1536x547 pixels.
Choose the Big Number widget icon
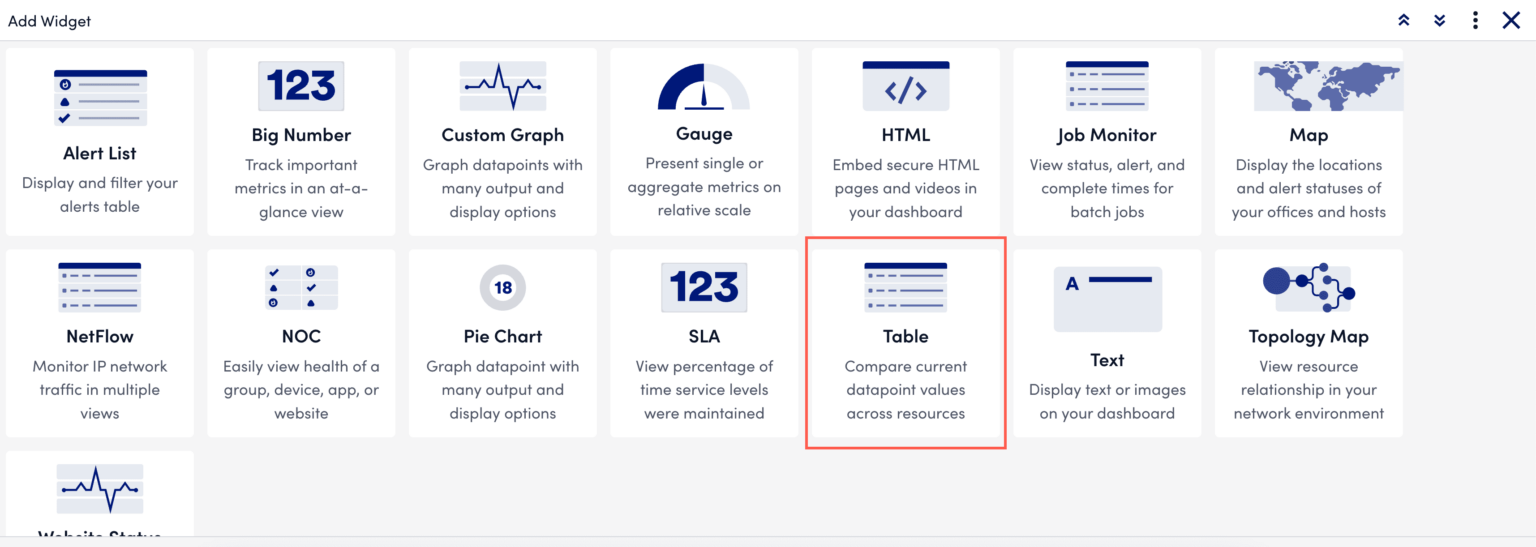click(x=301, y=86)
